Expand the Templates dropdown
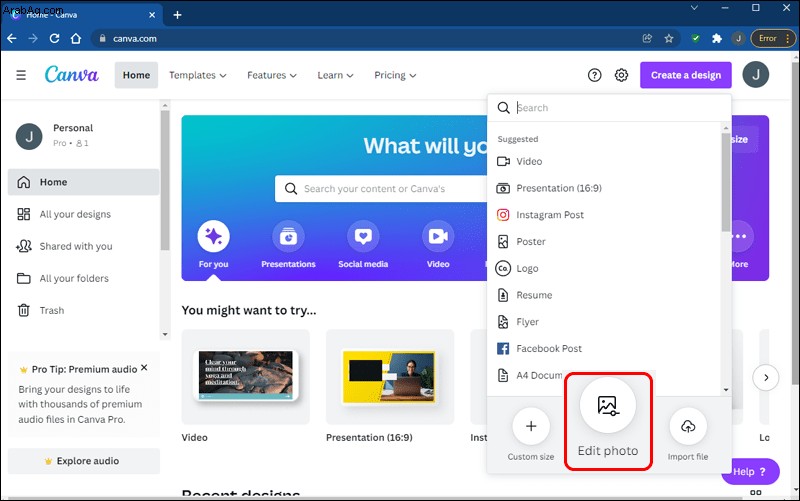Viewport: 800px width, 501px height. point(197,75)
